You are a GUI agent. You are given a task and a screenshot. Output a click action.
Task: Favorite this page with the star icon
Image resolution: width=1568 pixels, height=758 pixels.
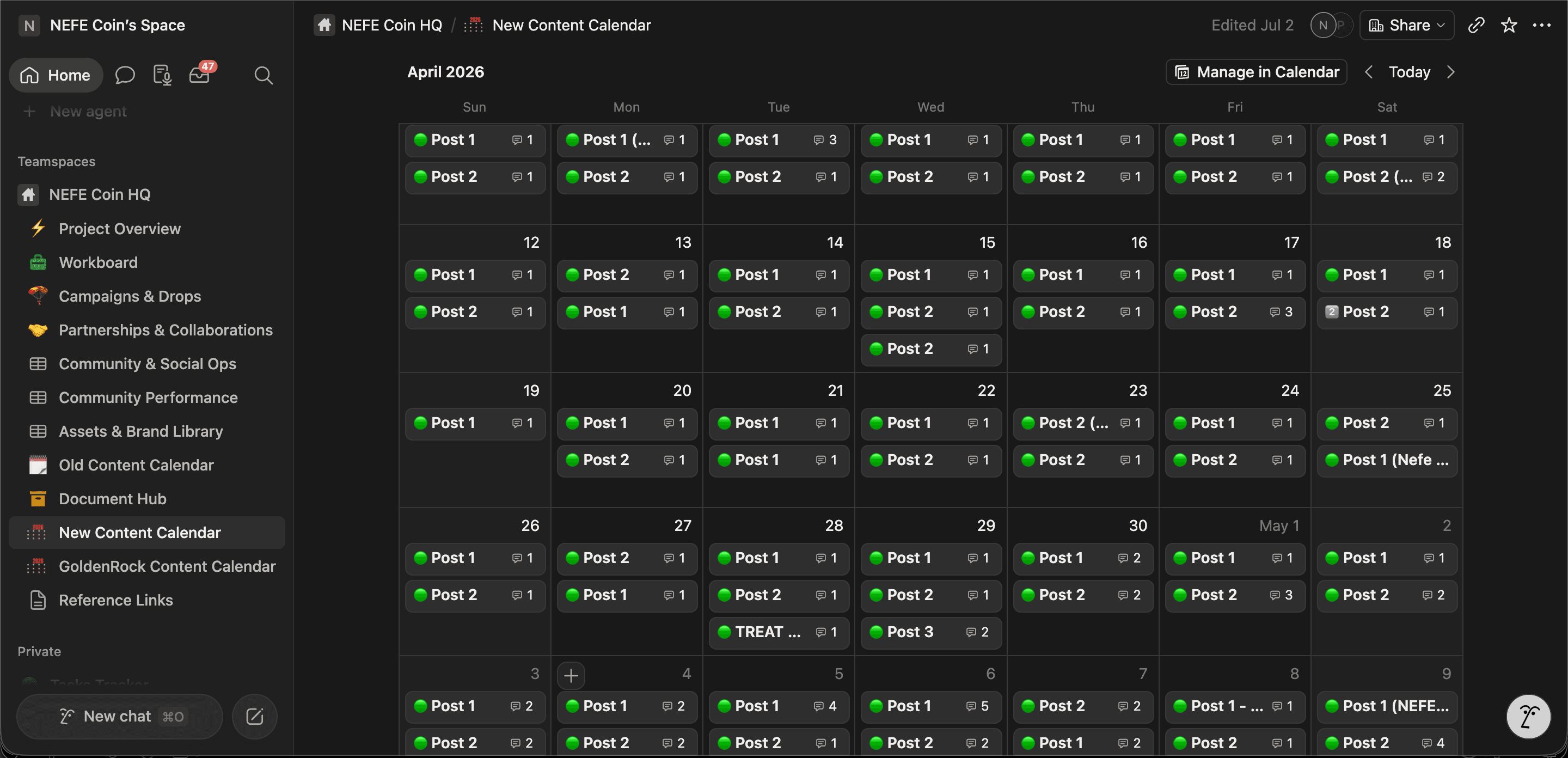(x=1508, y=25)
